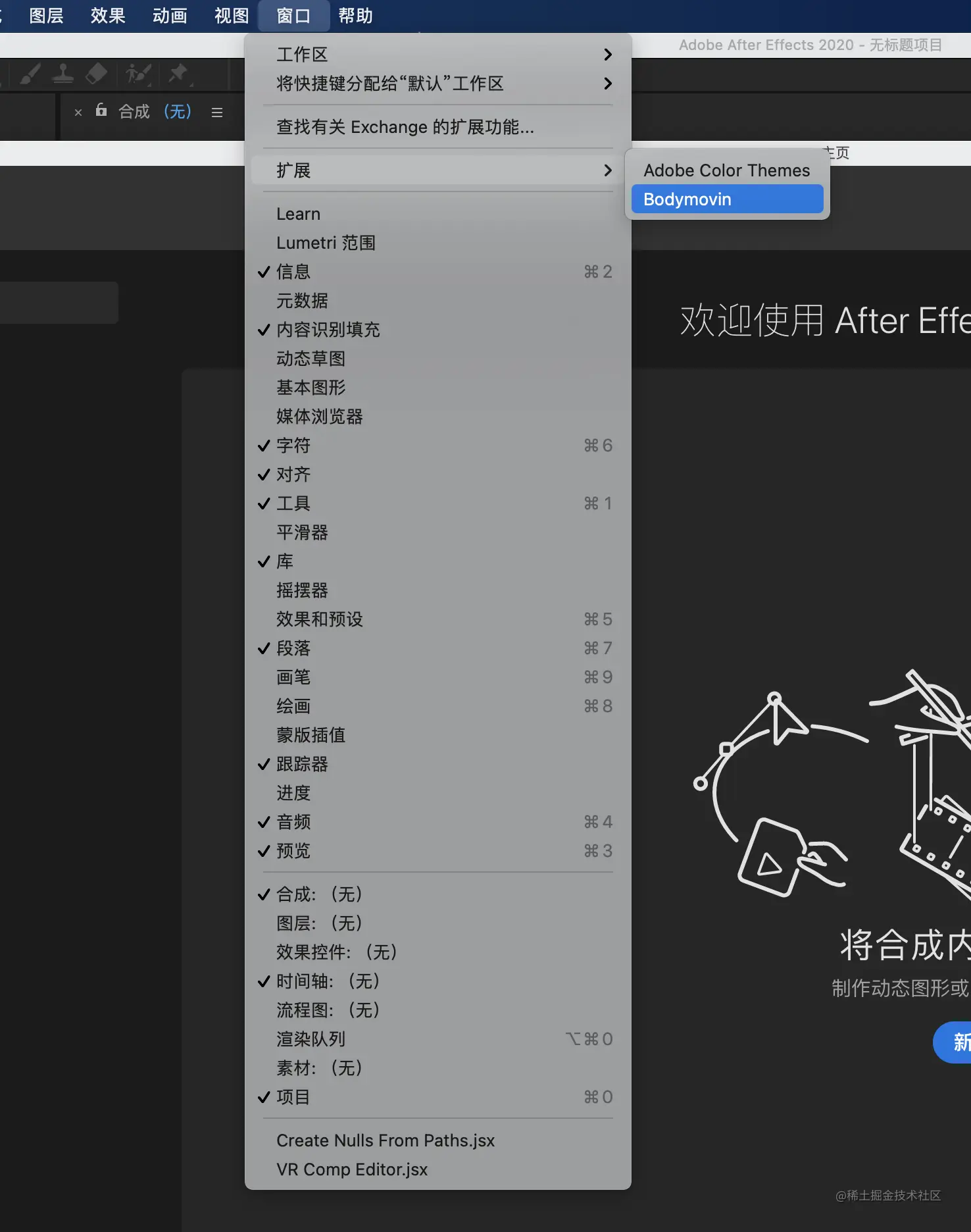
Task: Show the 元数据 panel
Action: click(x=437, y=301)
